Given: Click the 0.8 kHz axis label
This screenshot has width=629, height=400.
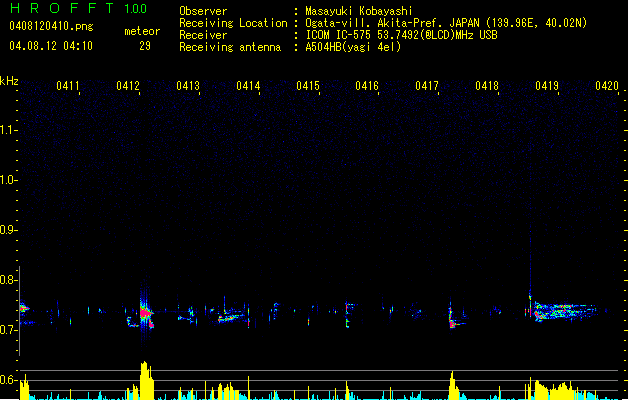Looking at the screenshot, I should click(x=8, y=279).
